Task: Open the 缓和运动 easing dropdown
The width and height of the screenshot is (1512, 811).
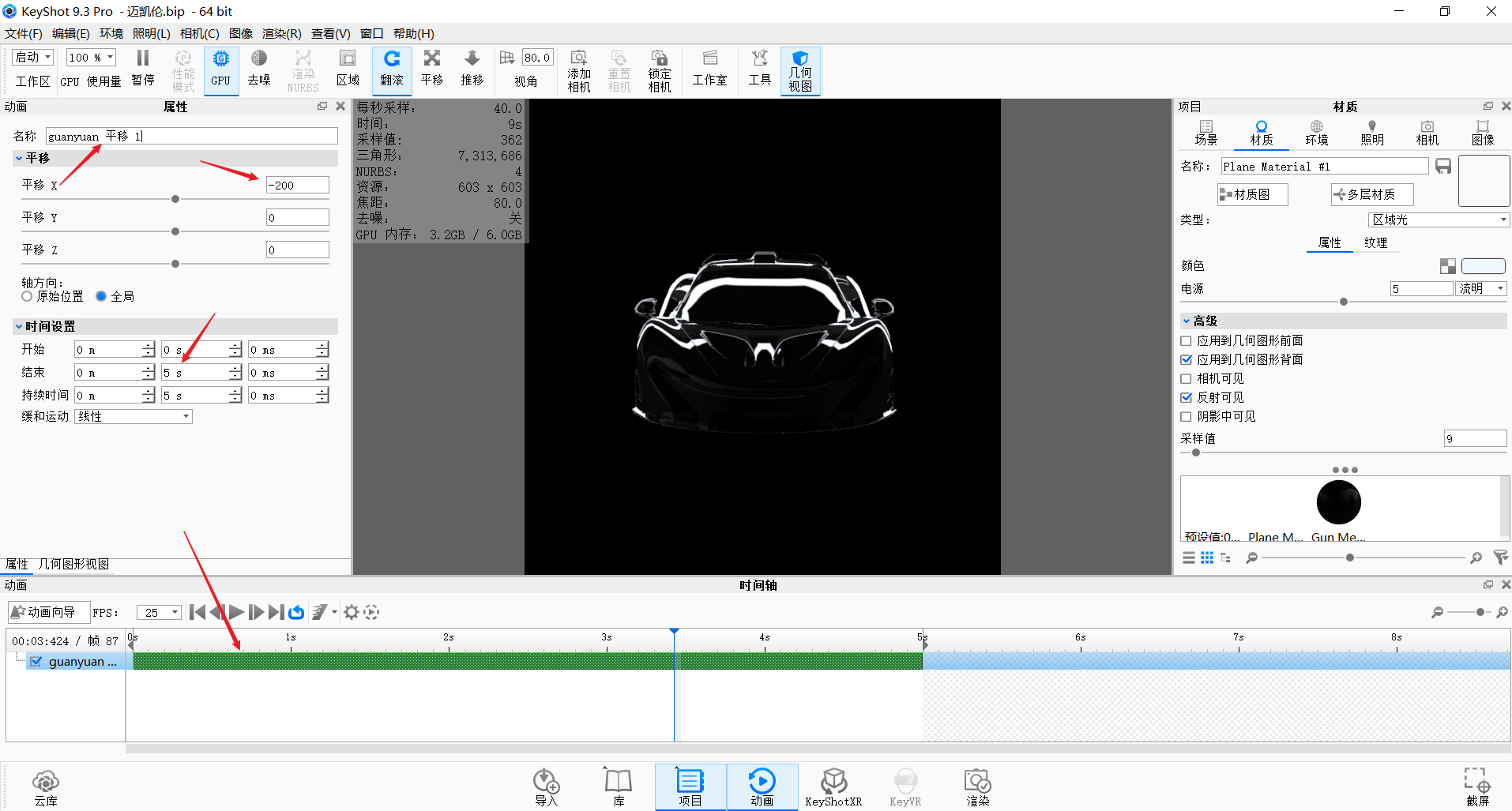Action: [x=133, y=416]
